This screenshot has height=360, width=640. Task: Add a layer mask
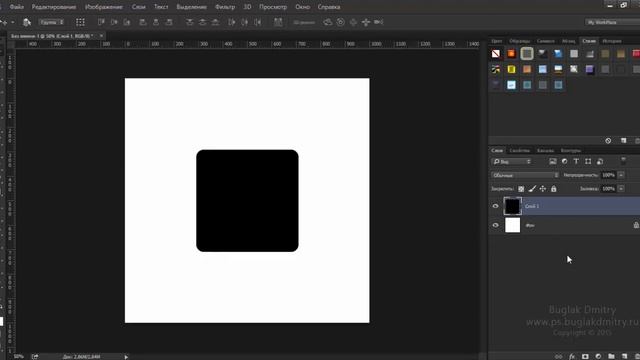point(585,356)
